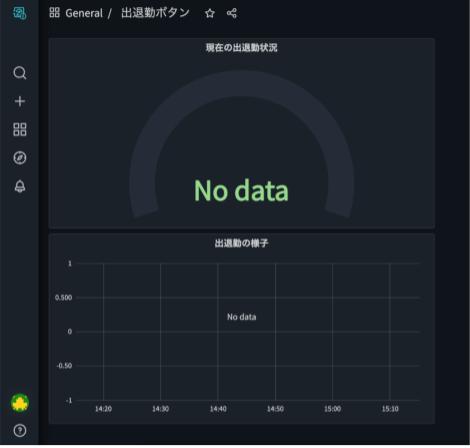
Task: Click the 15:00 time axis label
Action: click(x=332, y=409)
